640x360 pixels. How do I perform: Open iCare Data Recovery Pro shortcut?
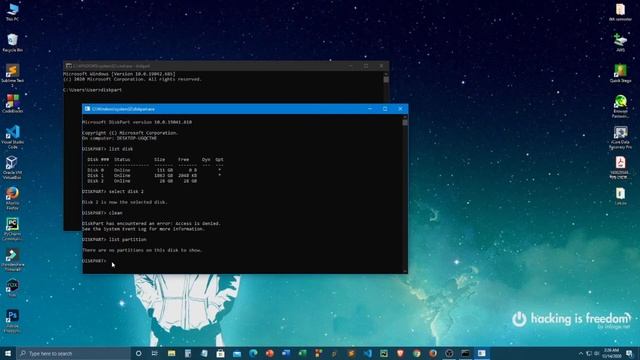(x=620, y=138)
